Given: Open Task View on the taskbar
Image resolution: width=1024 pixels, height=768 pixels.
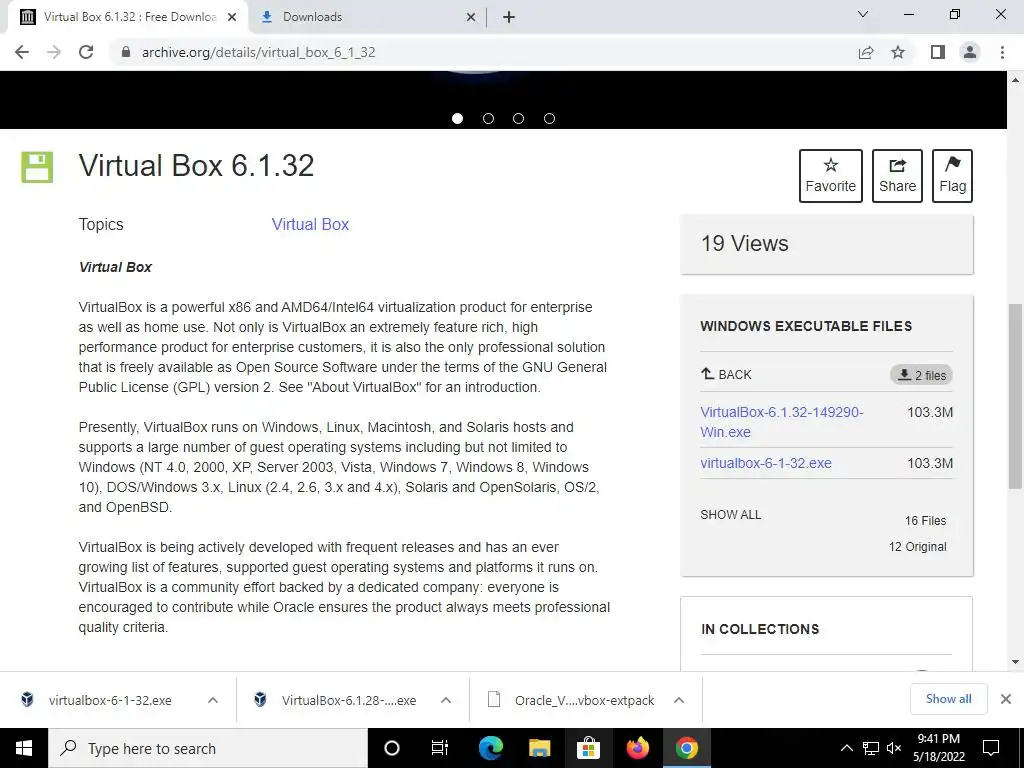Looking at the screenshot, I should pos(440,748).
